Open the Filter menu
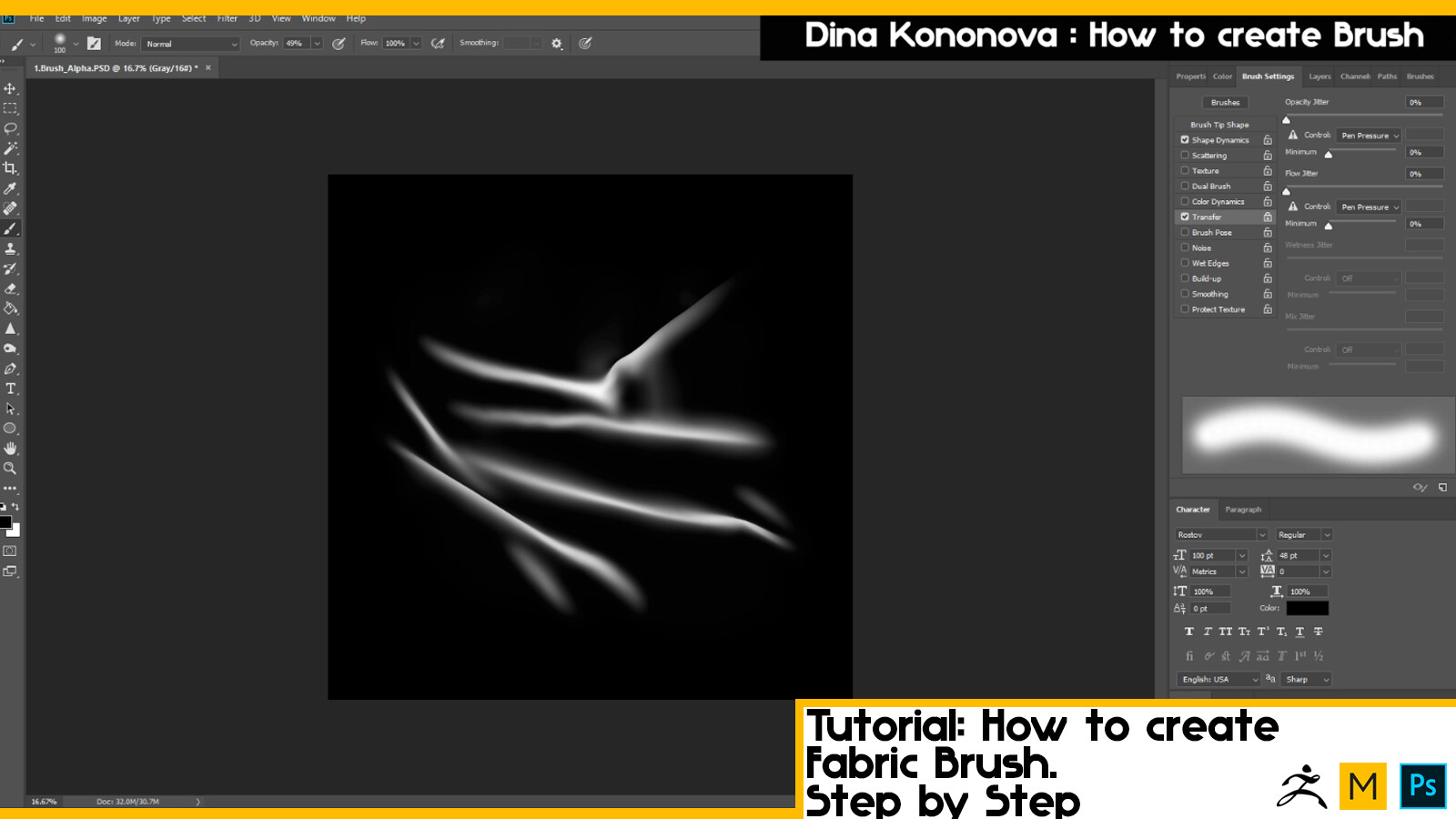Image resolution: width=1456 pixels, height=819 pixels. pos(226,17)
